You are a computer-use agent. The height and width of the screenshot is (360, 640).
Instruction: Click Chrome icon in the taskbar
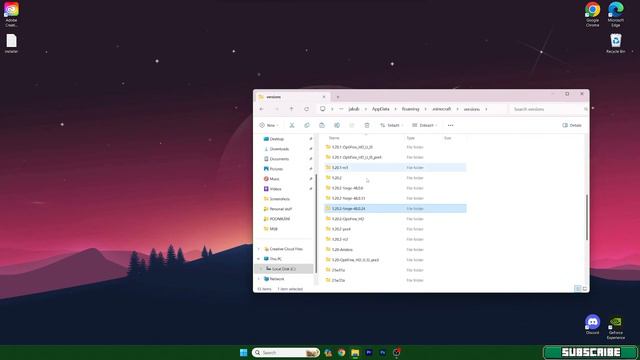click(342, 353)
